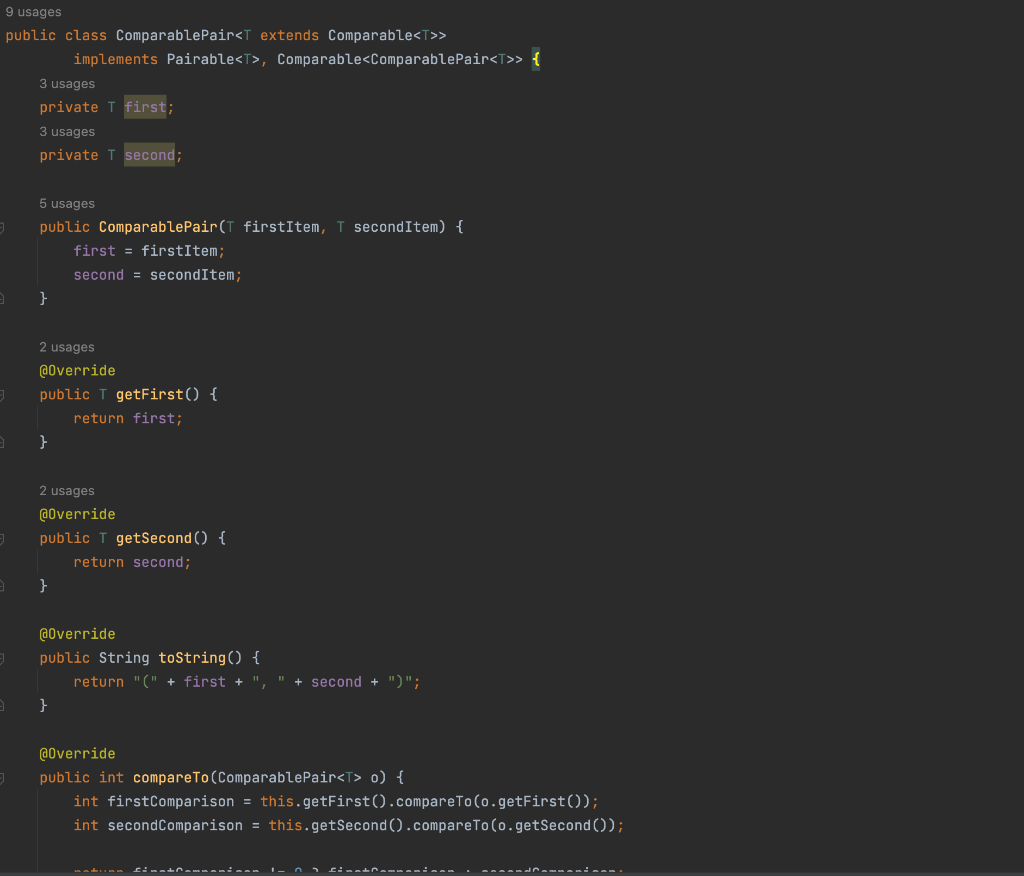
Task: Open '3 usages' hint above the first field
Action: [67, 84]
